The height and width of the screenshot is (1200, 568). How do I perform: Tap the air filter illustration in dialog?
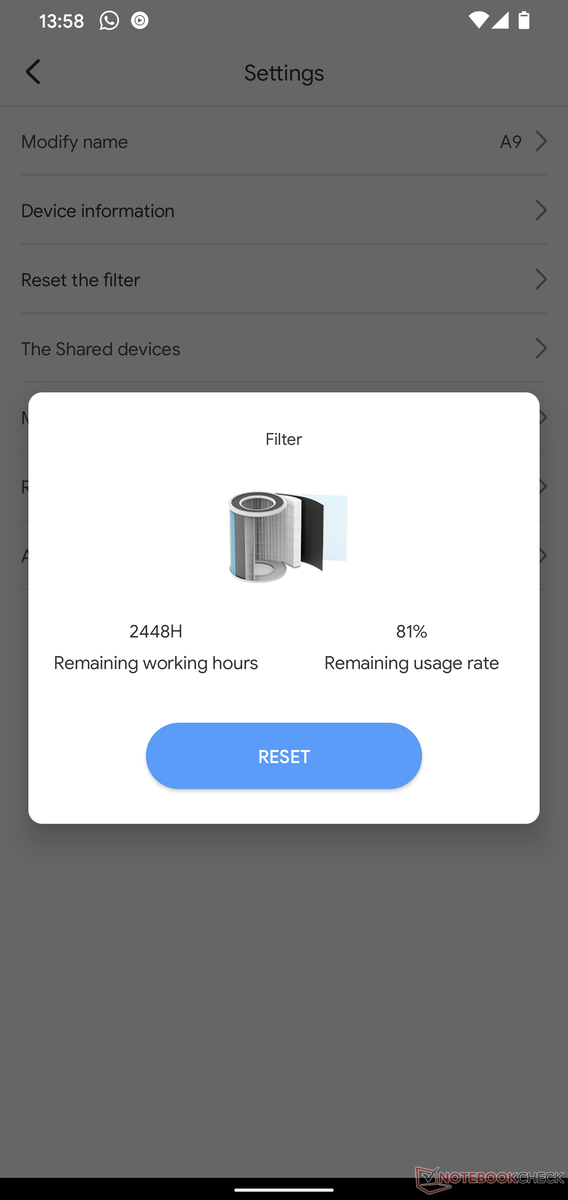[x=287, y=535]
